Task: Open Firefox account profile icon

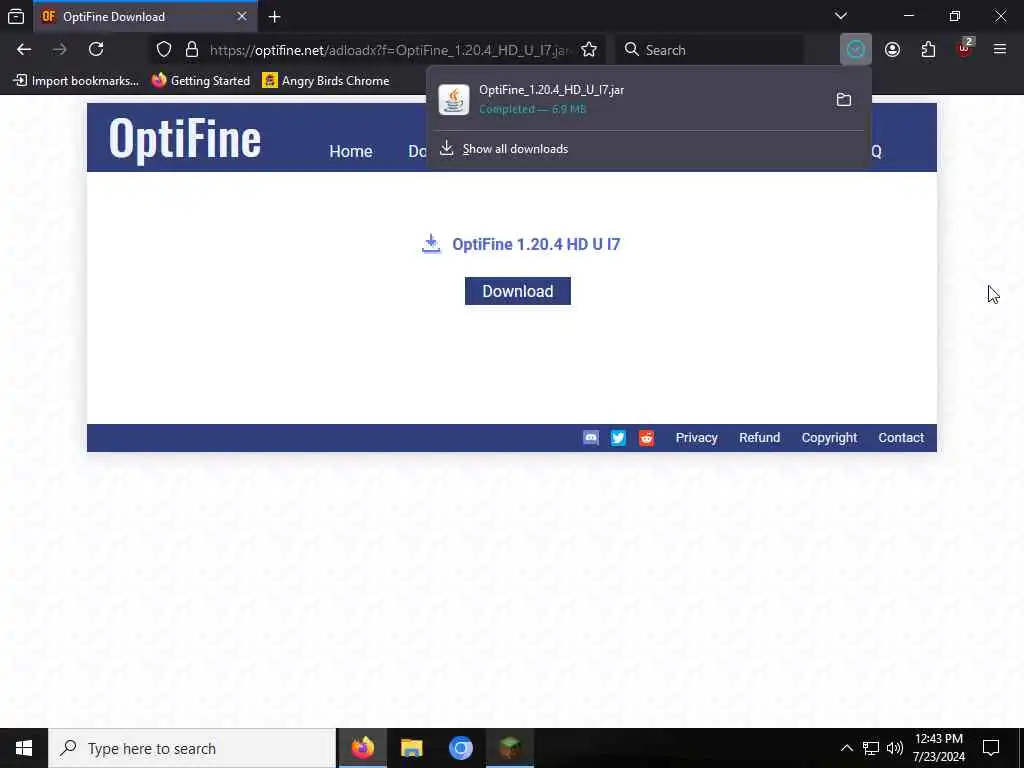Action: pyautogui.click(x=892, y=50)
